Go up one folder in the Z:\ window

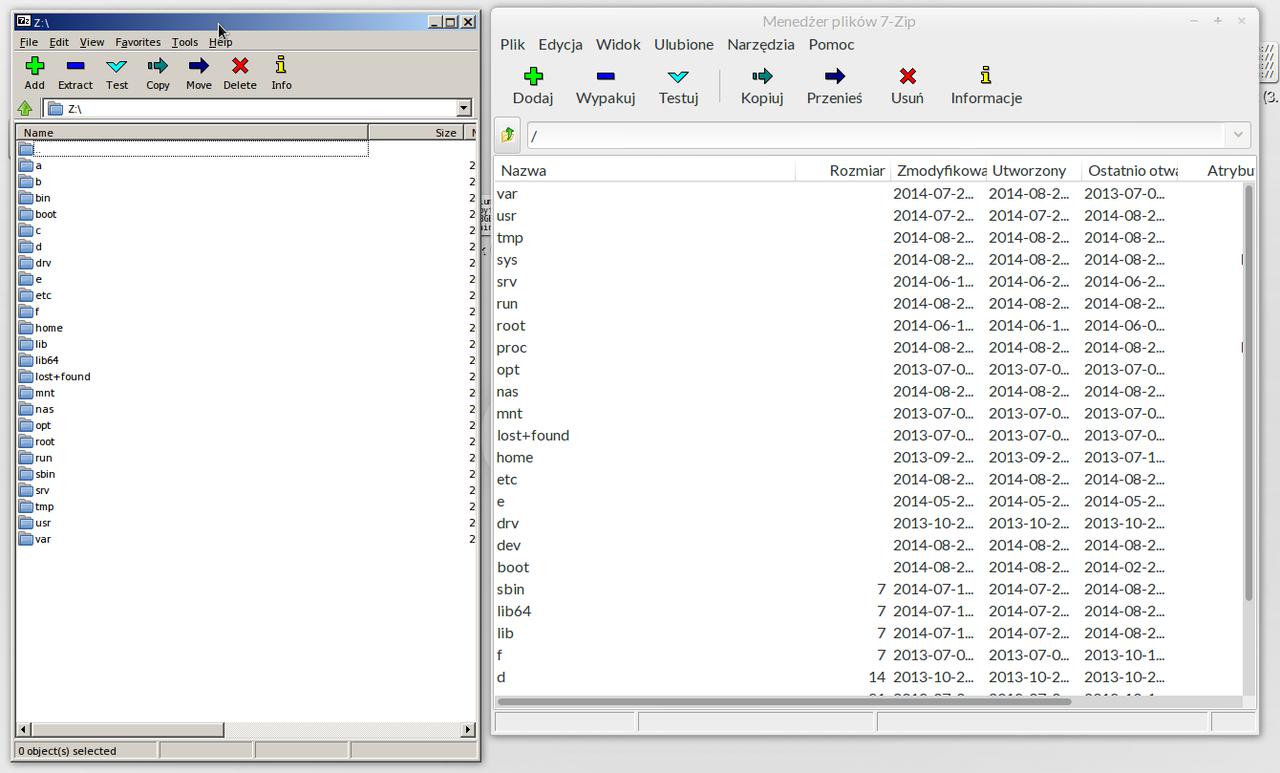25,109
